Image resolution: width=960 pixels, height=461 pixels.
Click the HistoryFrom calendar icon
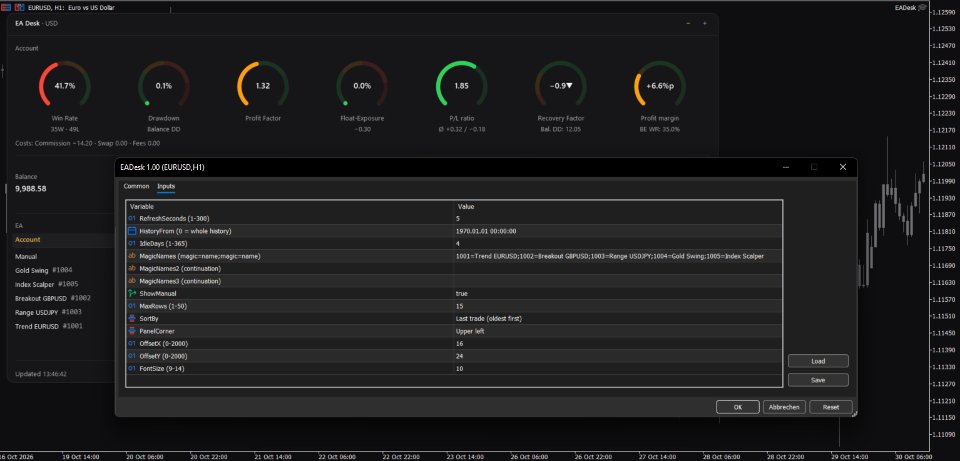(132, 231)
